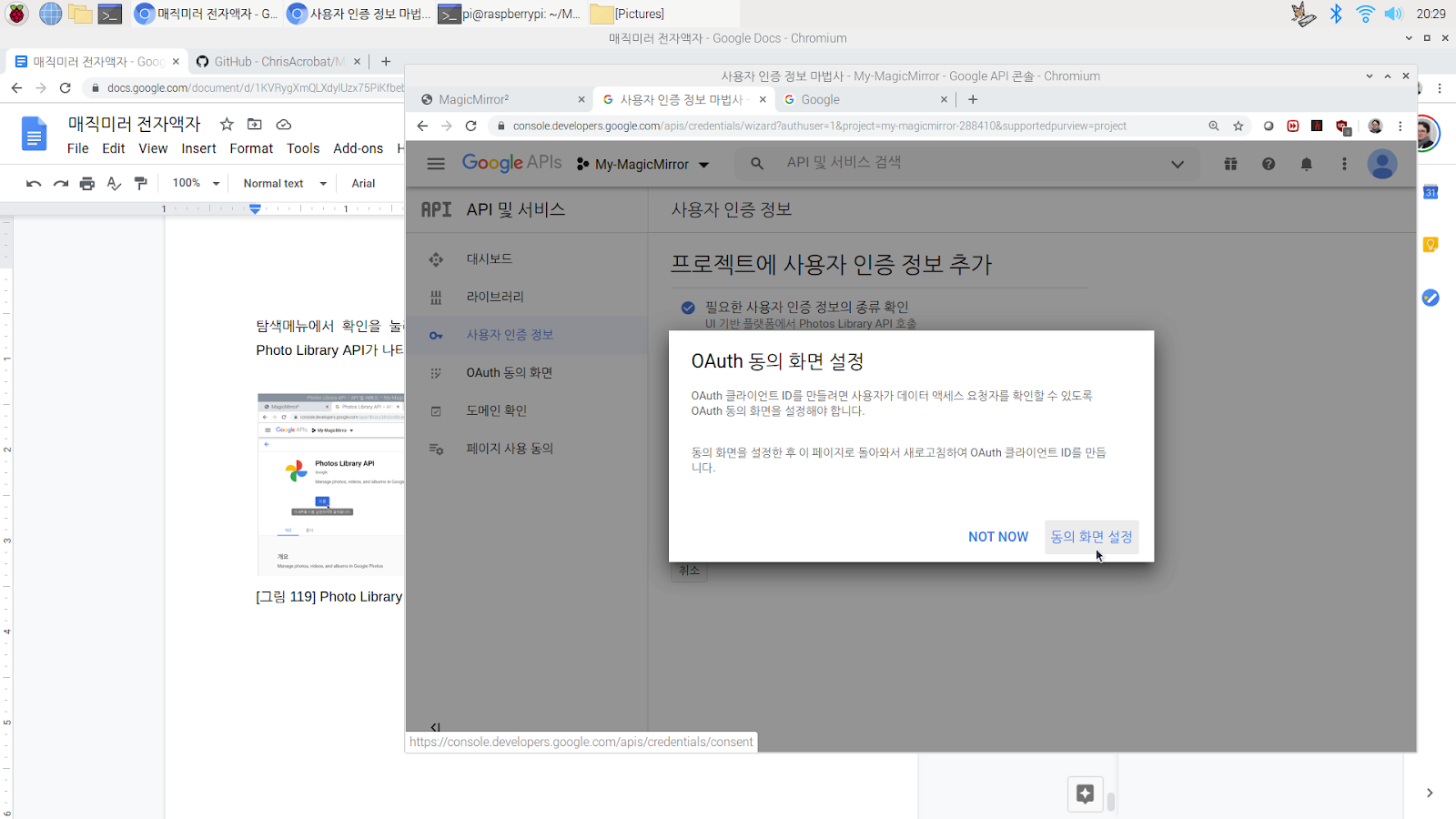
Task: Launch the web browser globe icon in taskbar
Action: pos(50,14)
